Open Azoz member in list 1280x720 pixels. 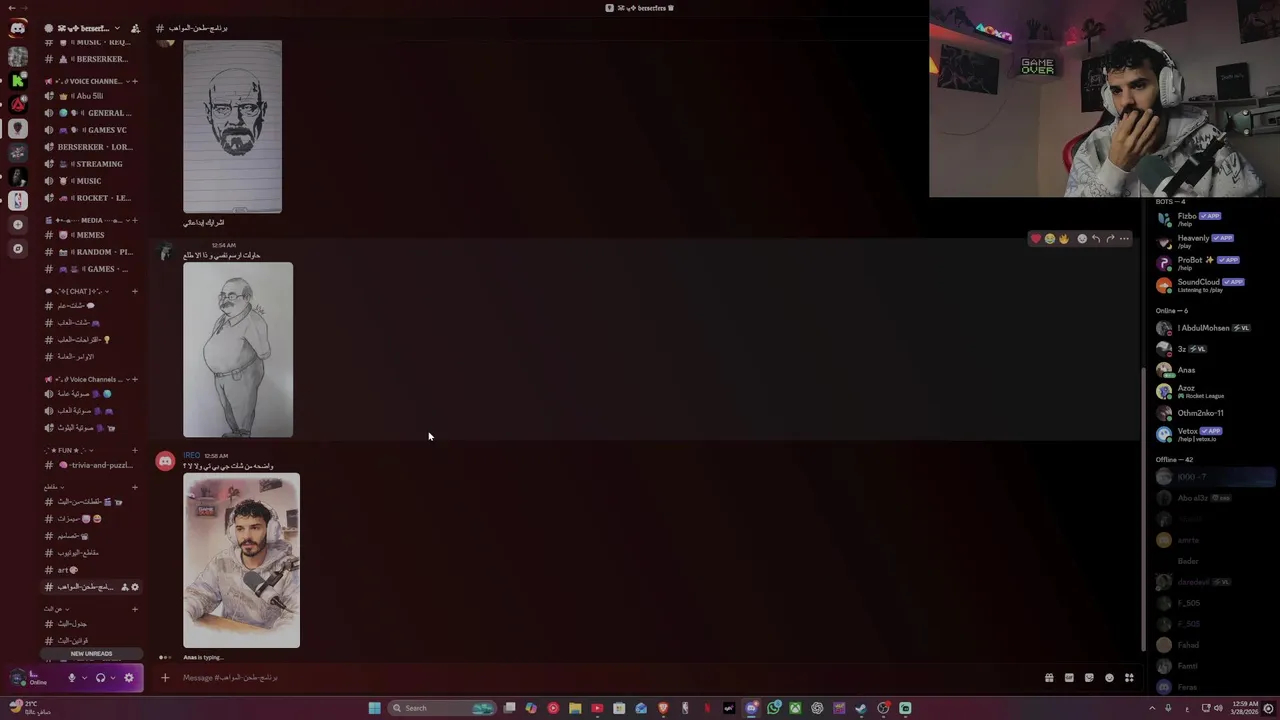tap(1212, 391)
